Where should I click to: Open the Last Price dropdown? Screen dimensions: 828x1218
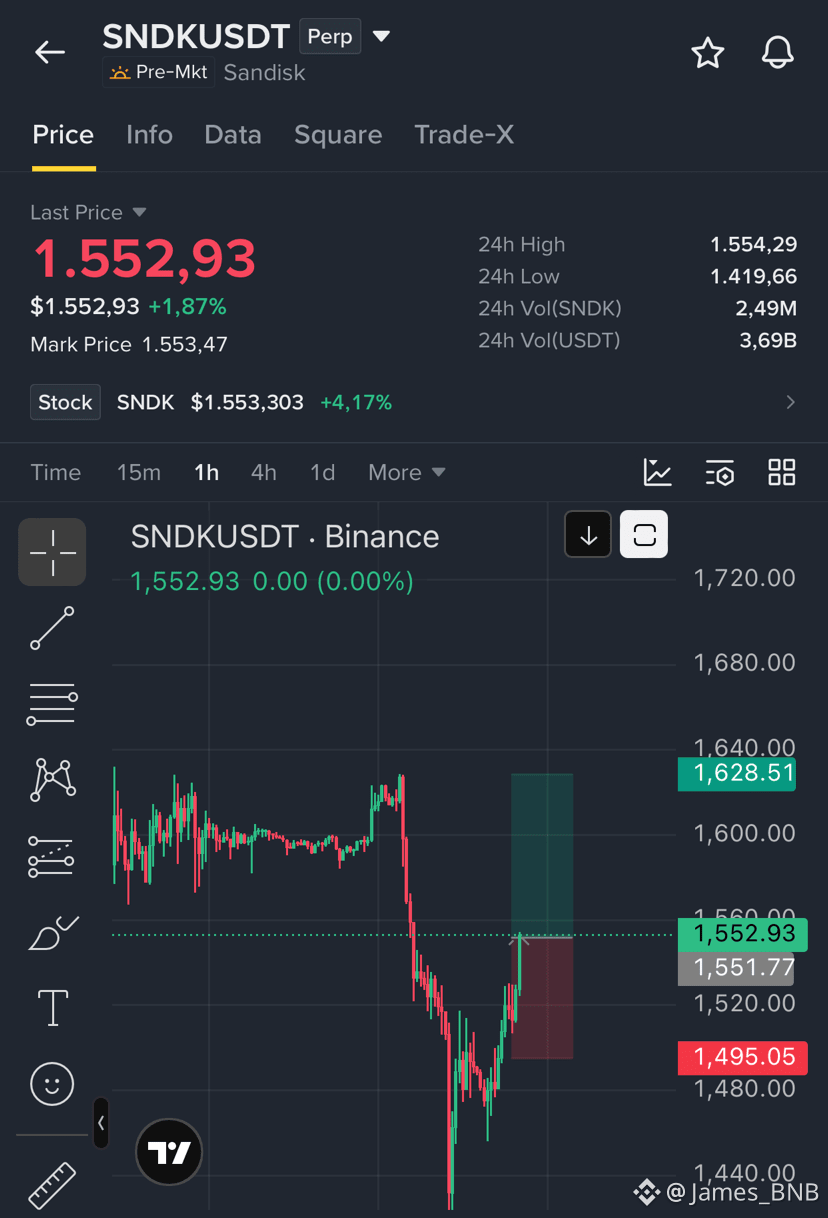point(88,212)
